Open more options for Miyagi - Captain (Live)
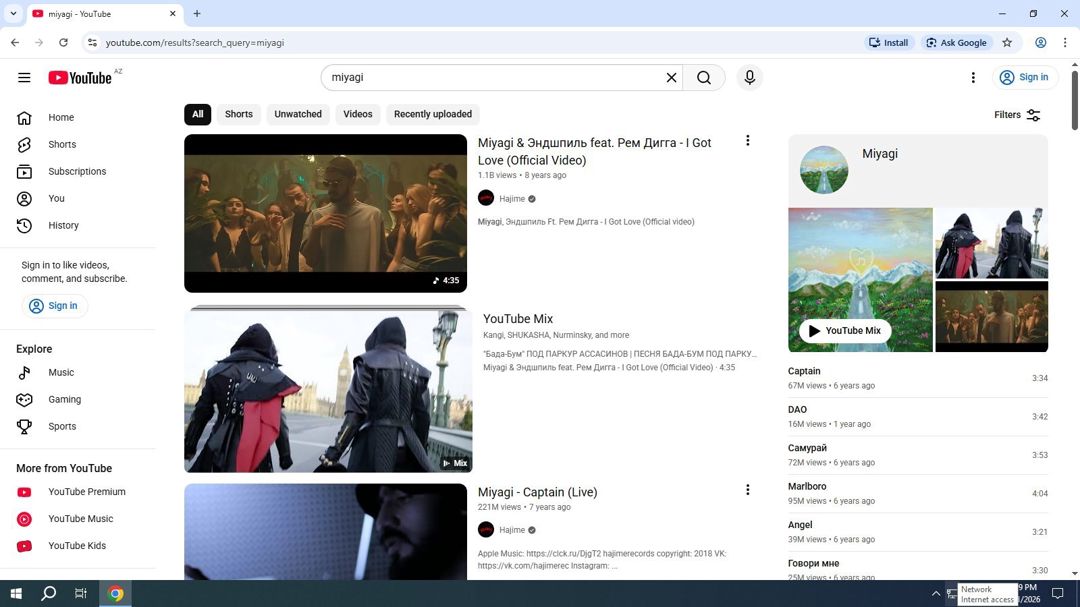This screenshot has width=1080, height=607. pos(747,490)
